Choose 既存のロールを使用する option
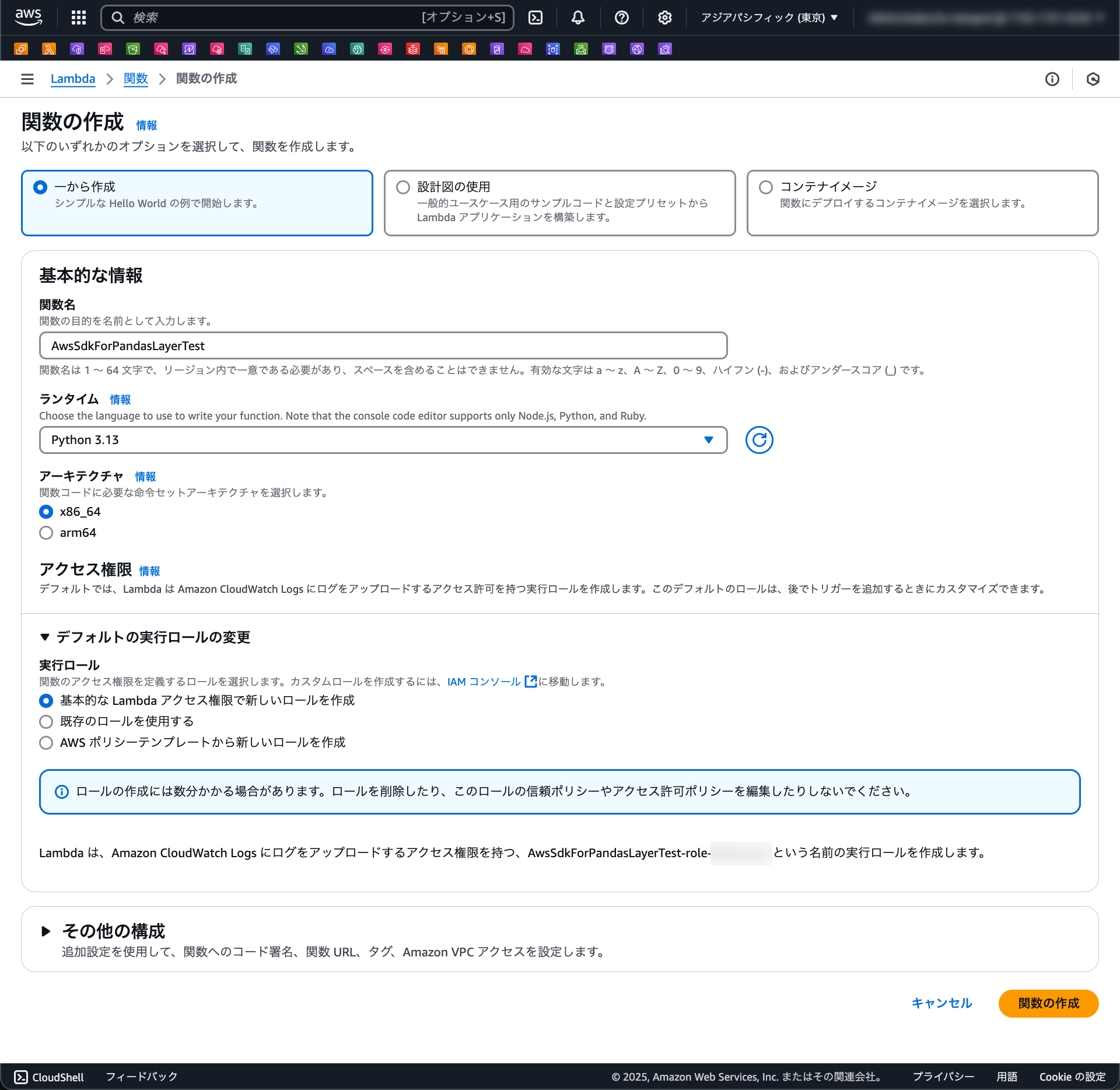Screen dimensions: 1120x1090 [46, 722]
